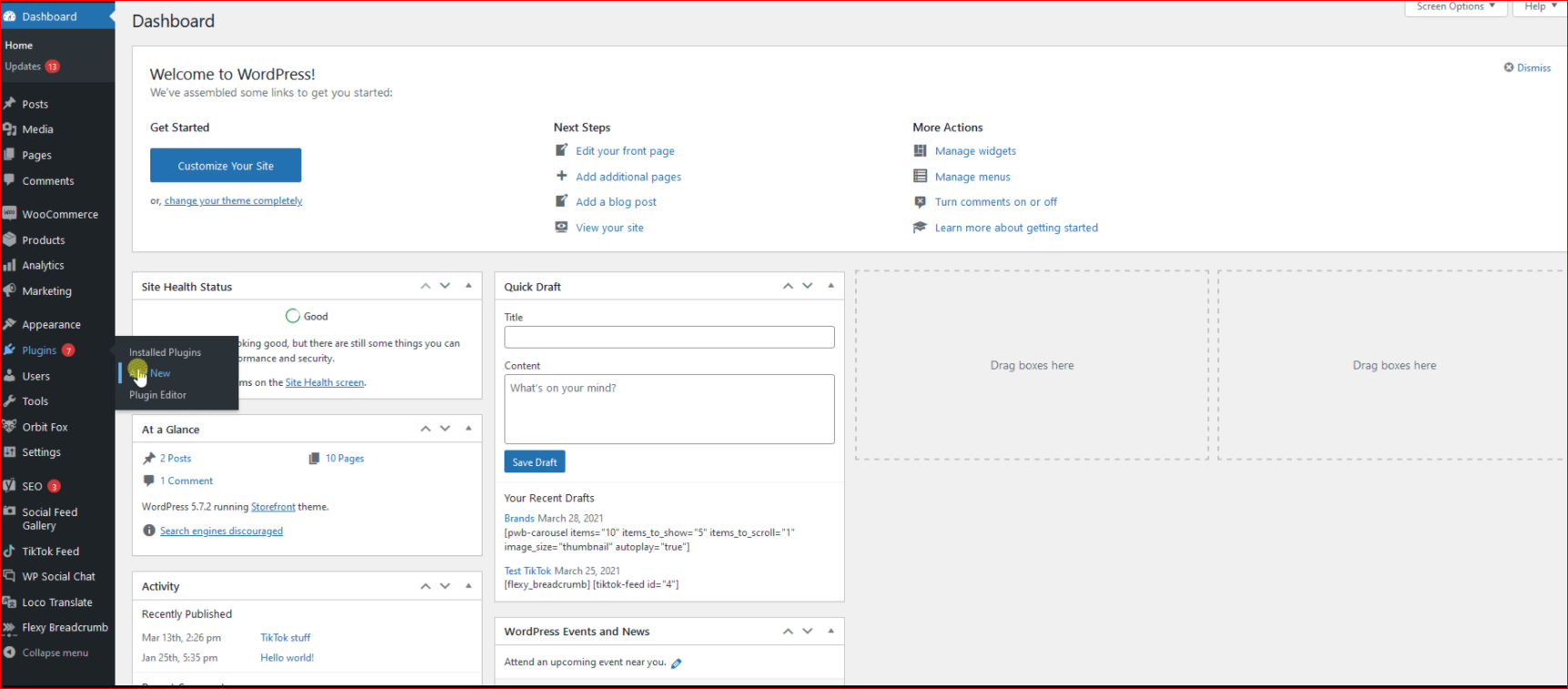The height and width of the screenshot is (689, 1568).
Task: Open Edit your front page link
Action: pos(625,151)
